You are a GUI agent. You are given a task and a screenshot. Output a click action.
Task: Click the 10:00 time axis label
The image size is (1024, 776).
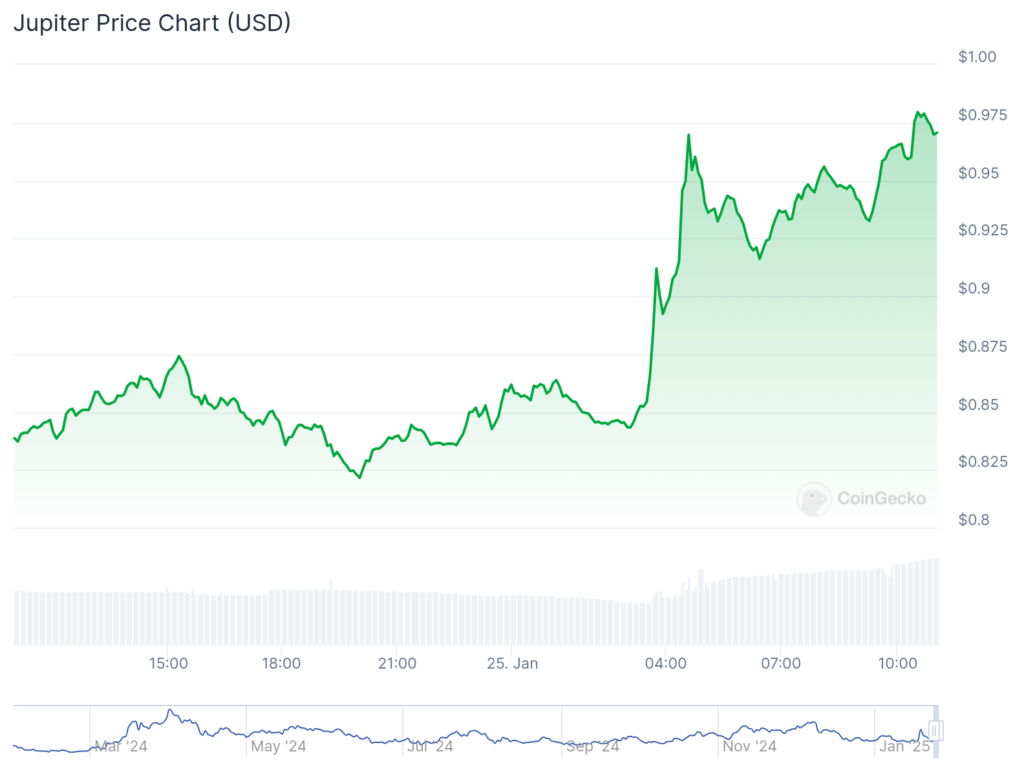(x=897, y=663)
